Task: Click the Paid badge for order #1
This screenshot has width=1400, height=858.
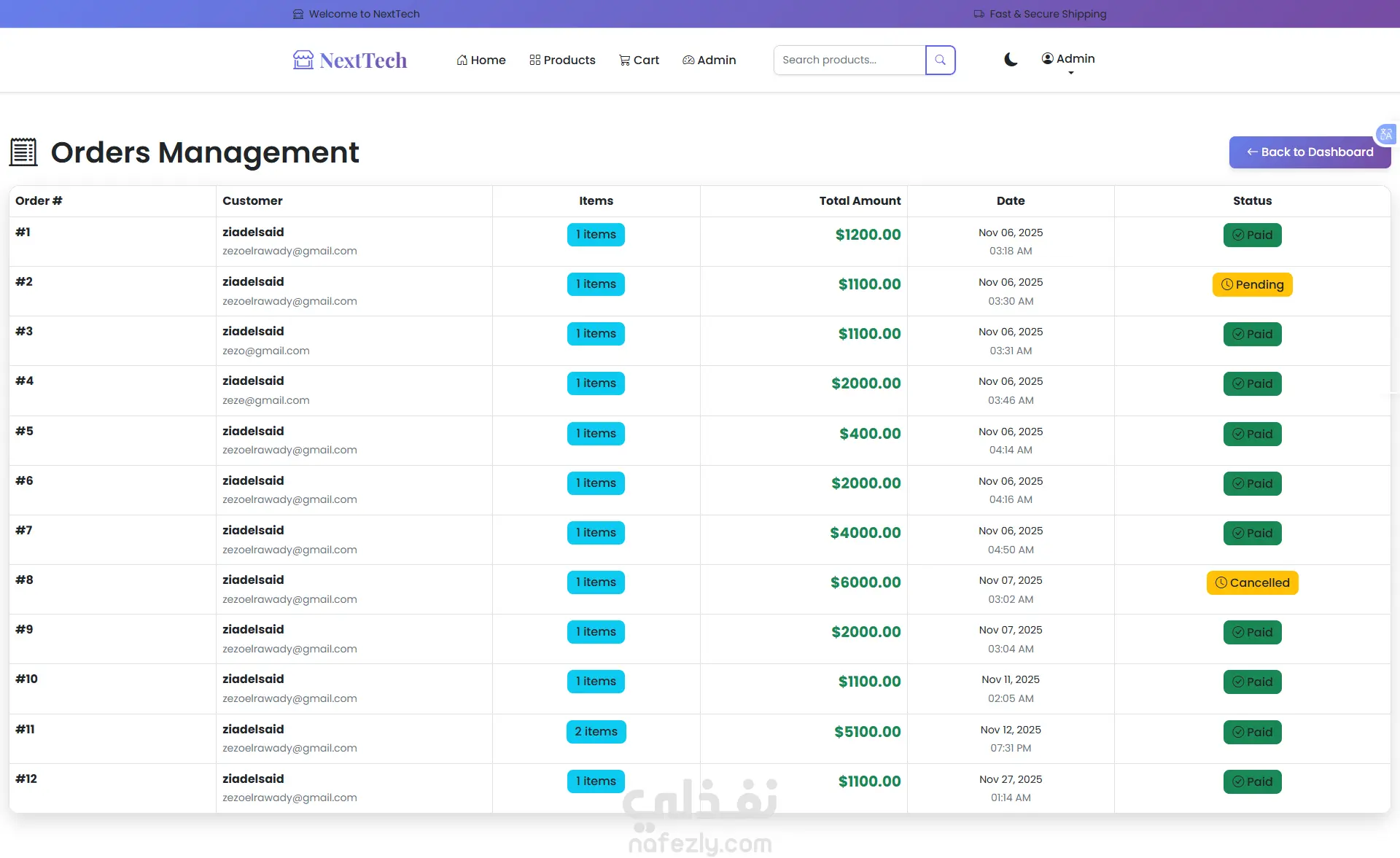Action: click(x=1252, y=235)
